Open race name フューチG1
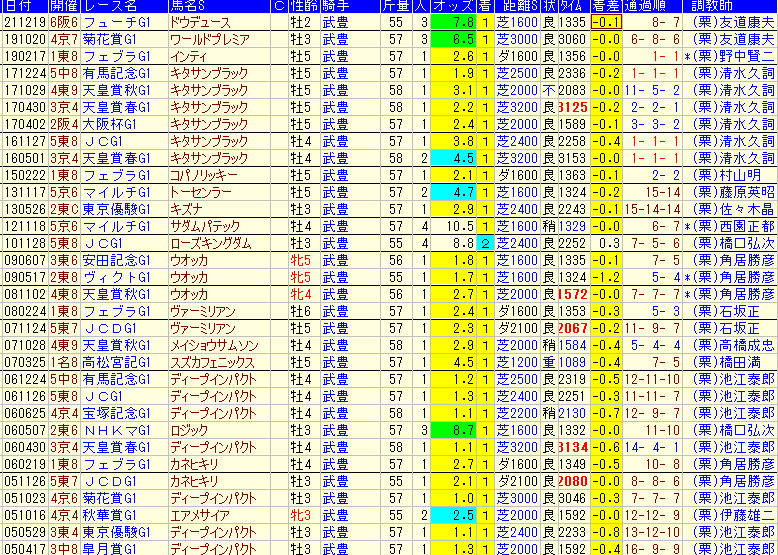 point(116,22)
